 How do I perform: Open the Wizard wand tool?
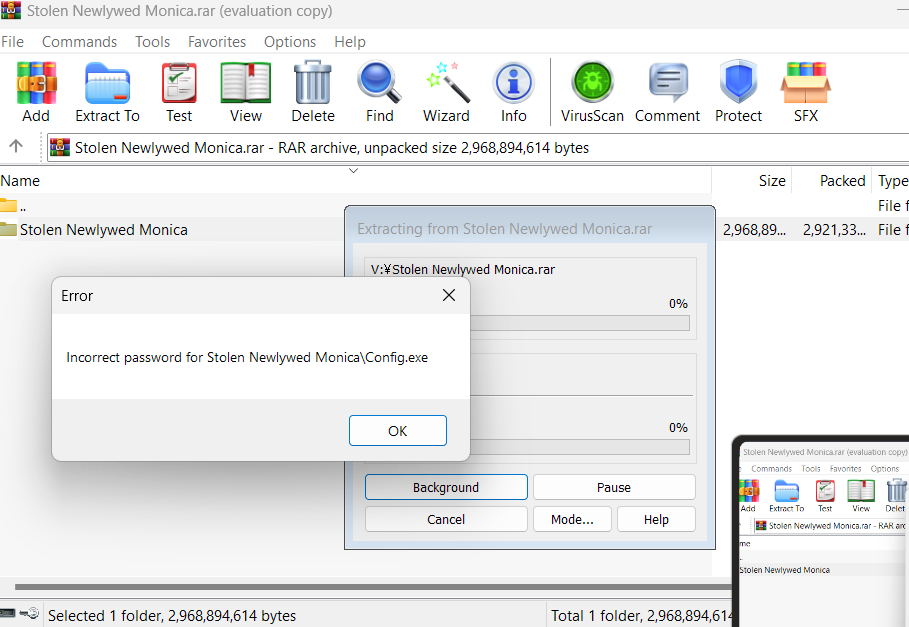coord(447,83)
